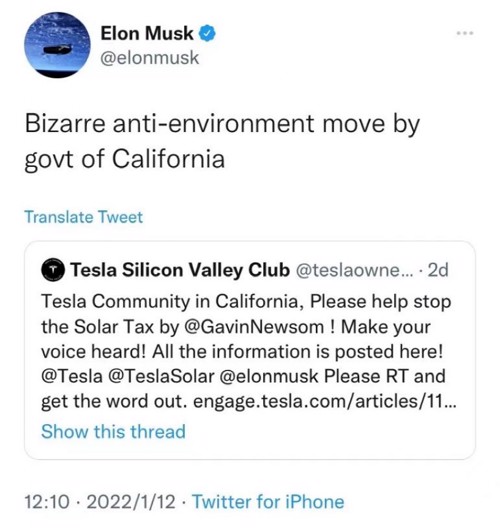This screenshot has height=530, width=500.
Task: Open the engage.tesla.com/articles link
Action: click(x=325, y=401)
